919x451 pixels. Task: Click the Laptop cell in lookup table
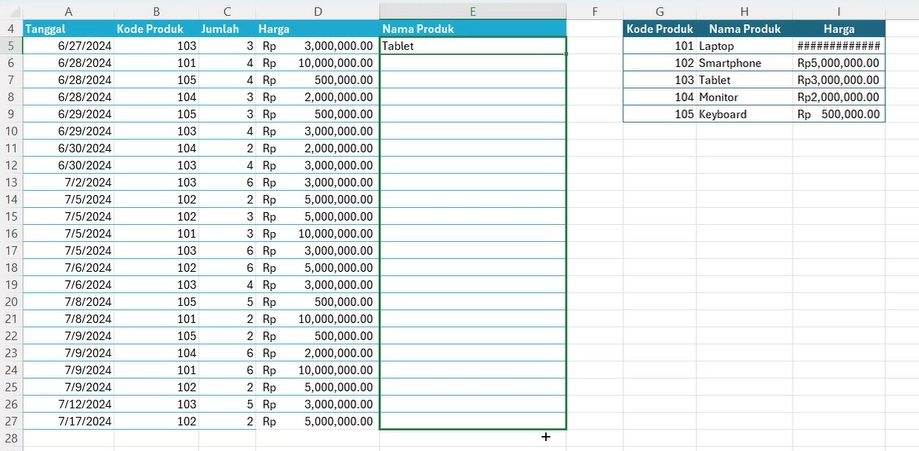744,46
